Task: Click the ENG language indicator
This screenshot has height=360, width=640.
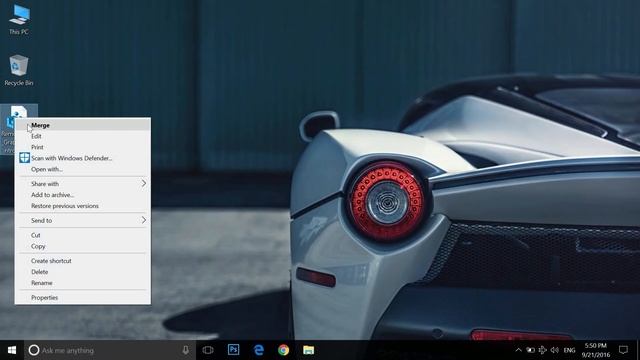Action: click(569, 350)
